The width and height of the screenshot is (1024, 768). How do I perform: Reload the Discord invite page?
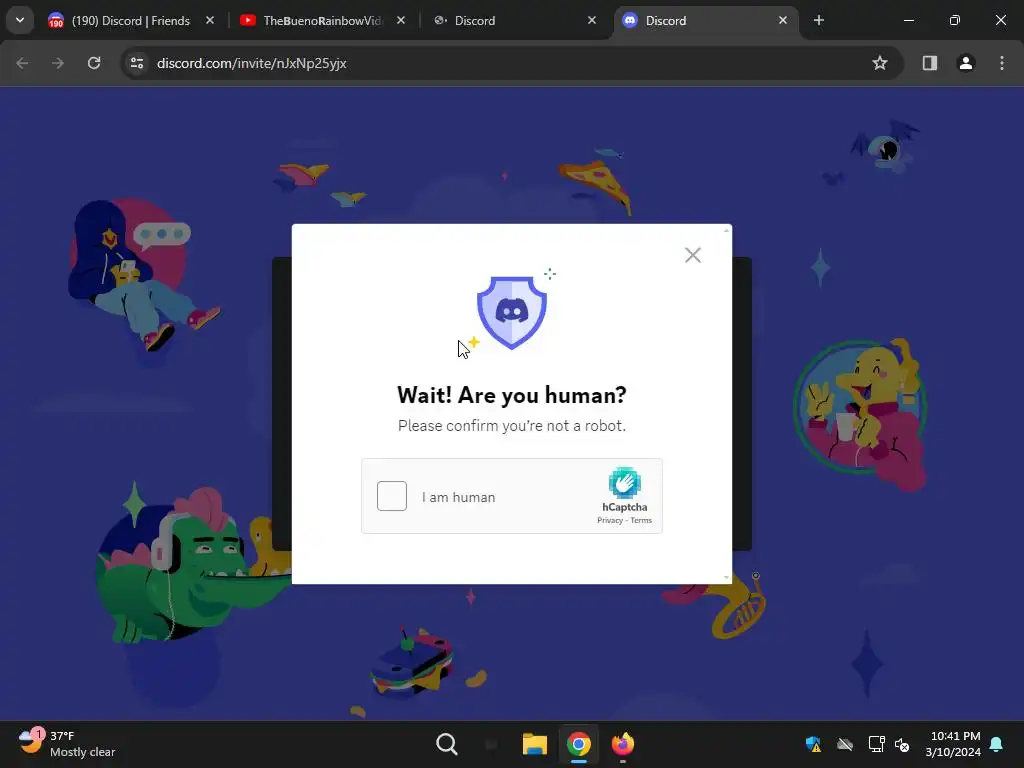tap(94, 63)
